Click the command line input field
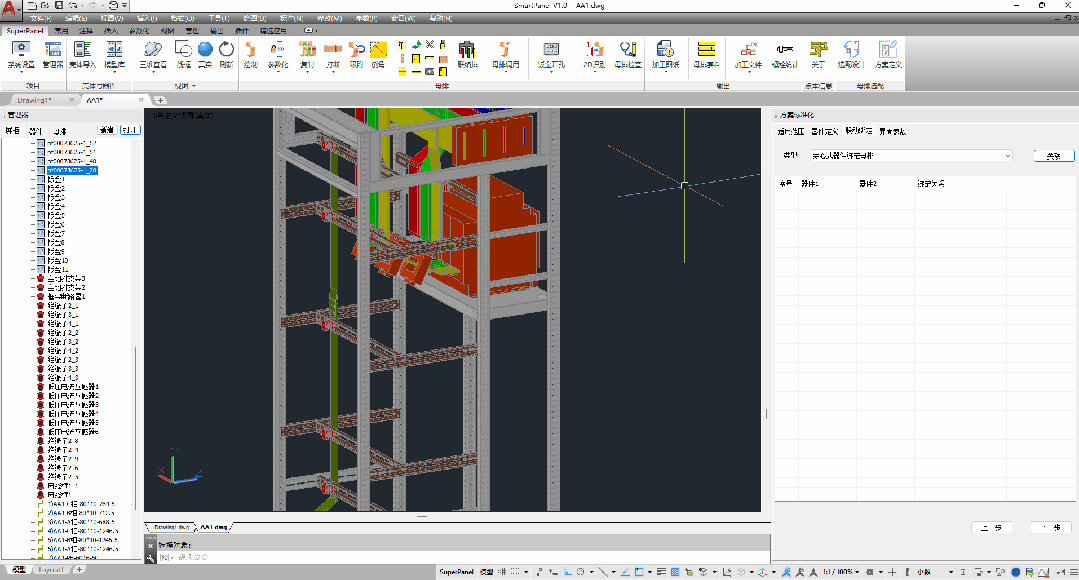Viewport: 1079px width, 580px height. click(x=462, y=557)
